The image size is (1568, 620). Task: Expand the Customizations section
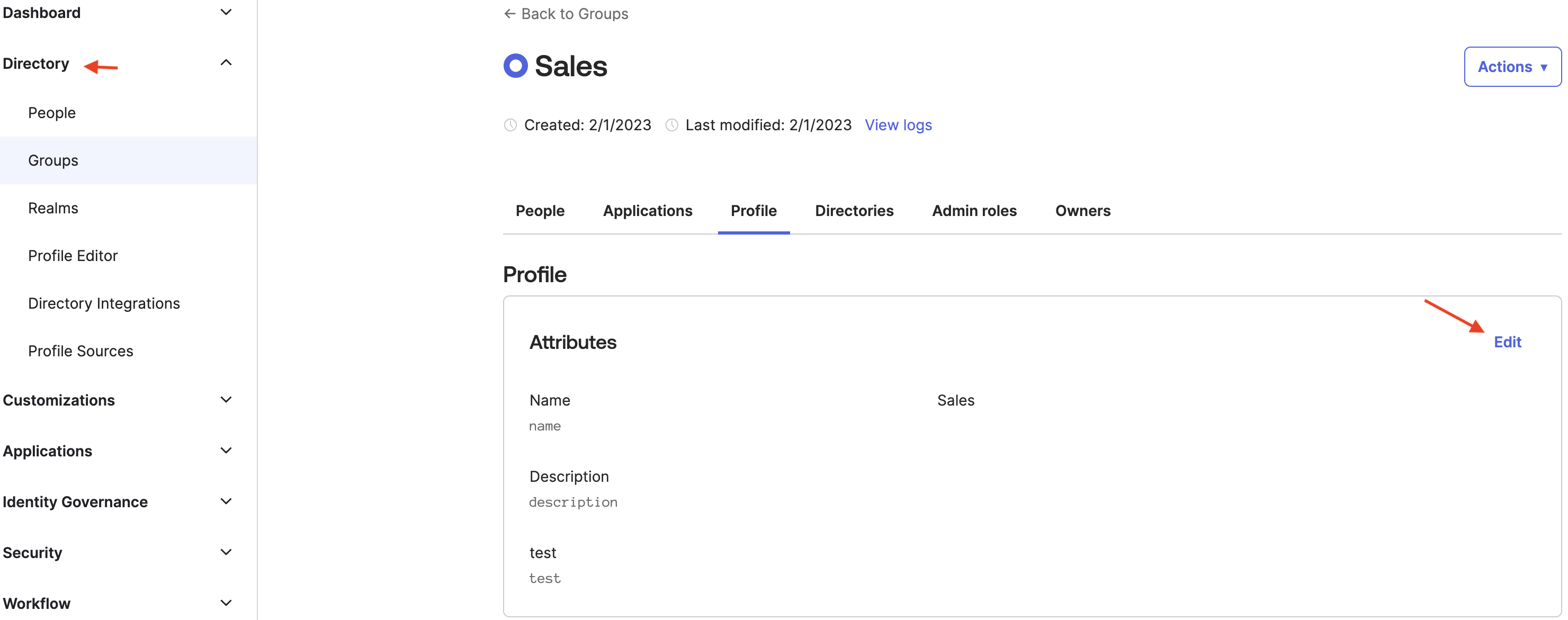(226, 399)
